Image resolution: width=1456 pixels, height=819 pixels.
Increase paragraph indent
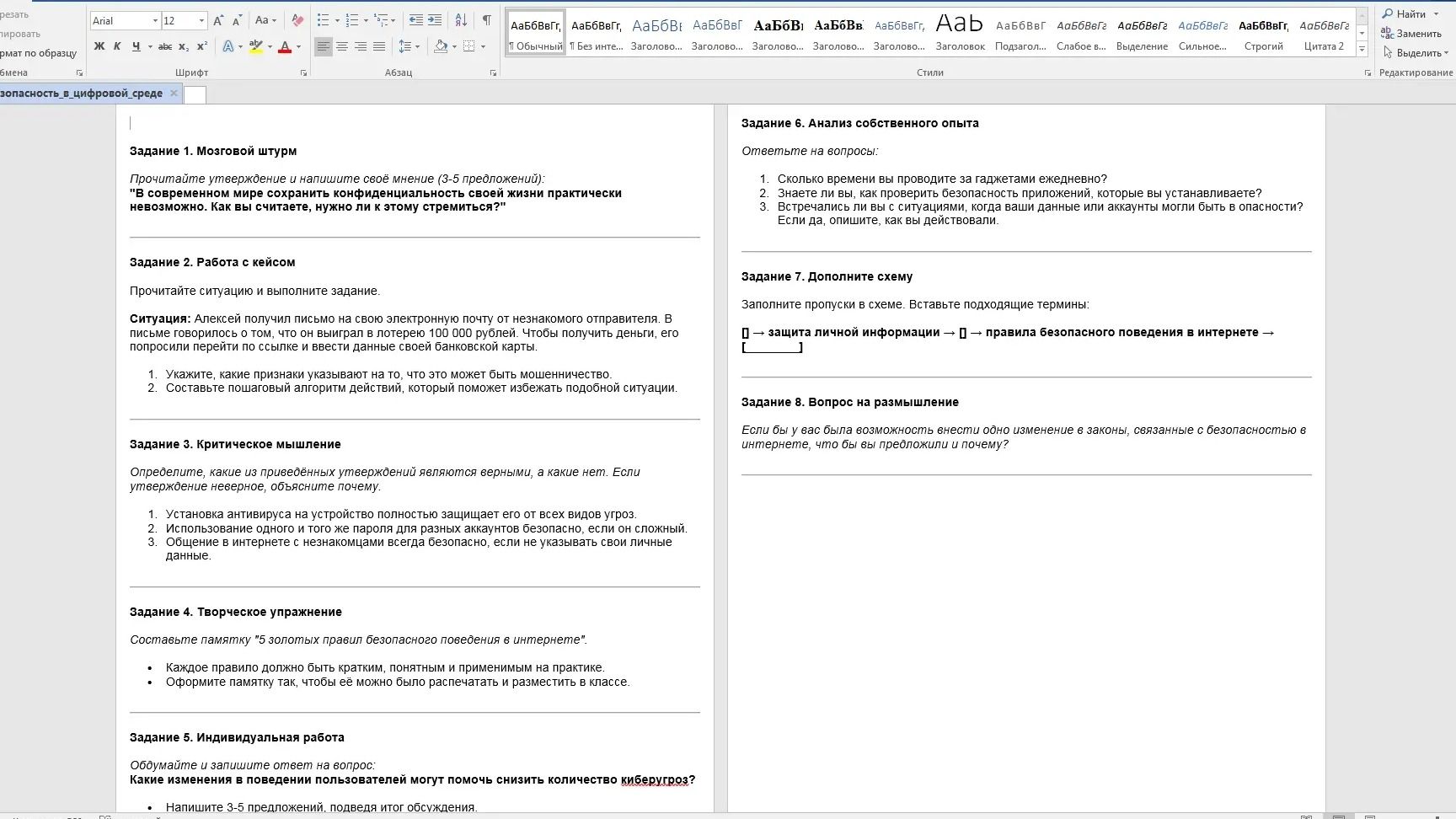click(x=435, y=20)
